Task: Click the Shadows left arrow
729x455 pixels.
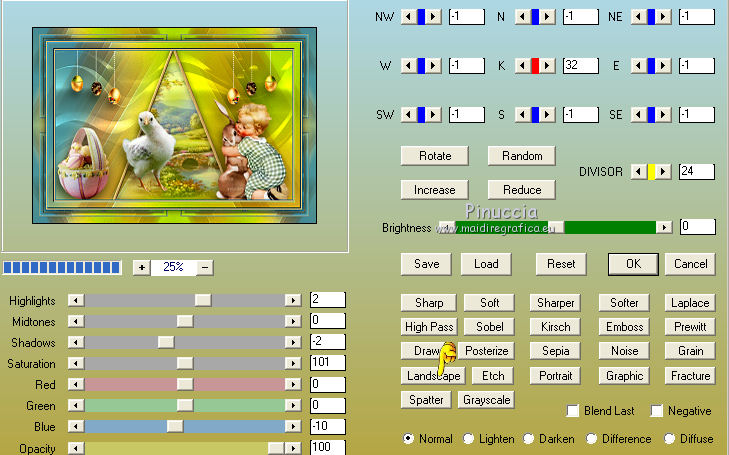Action: (x=76, y=342)
